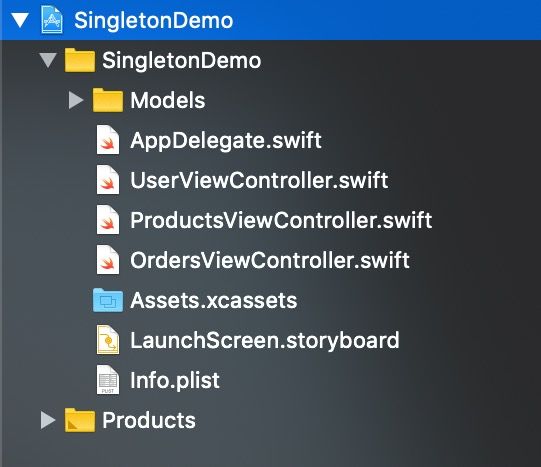
Task: Click the Info.plist file icon
Action: click(108, 380)
